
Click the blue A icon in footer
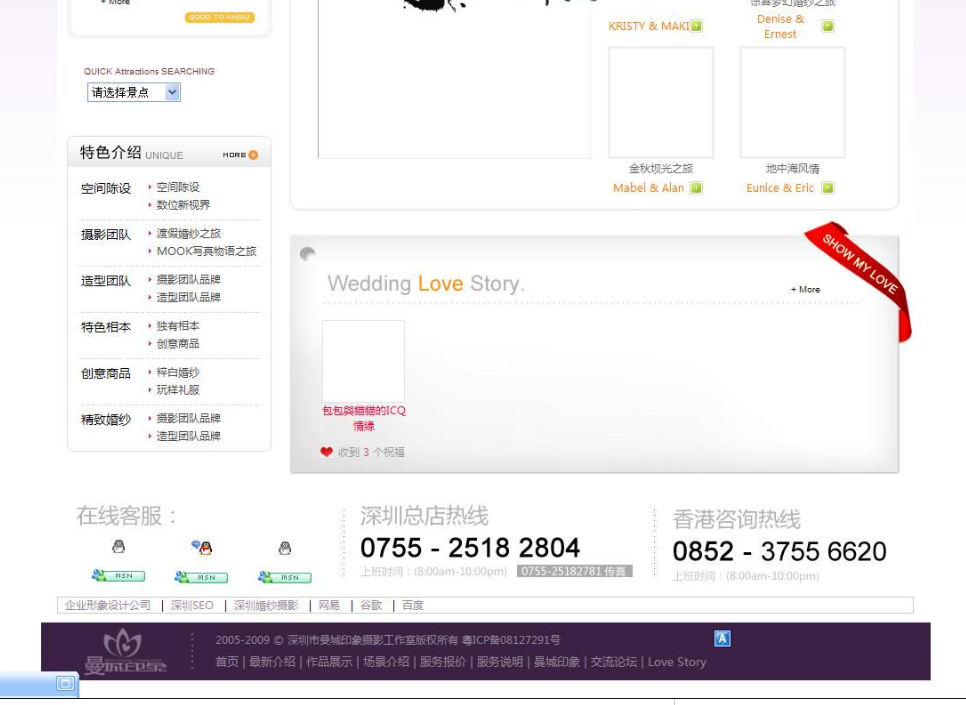(x=722, y=638)
